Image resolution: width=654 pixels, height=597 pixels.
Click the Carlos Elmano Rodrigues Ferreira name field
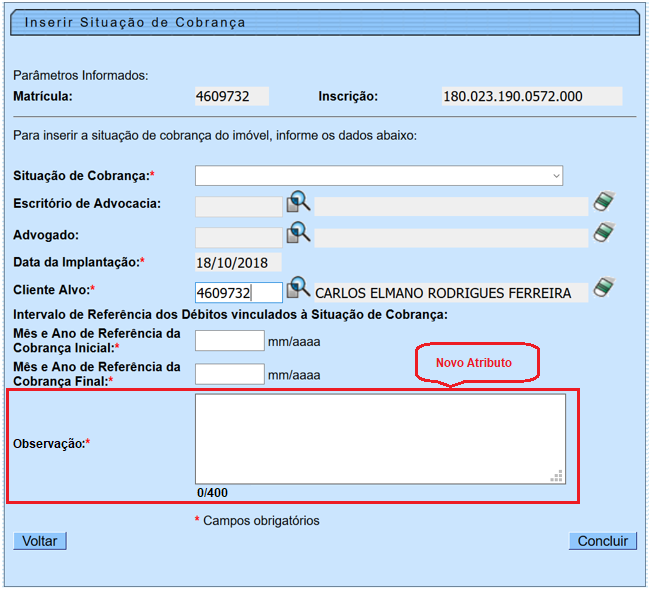(x=451, y=293)
